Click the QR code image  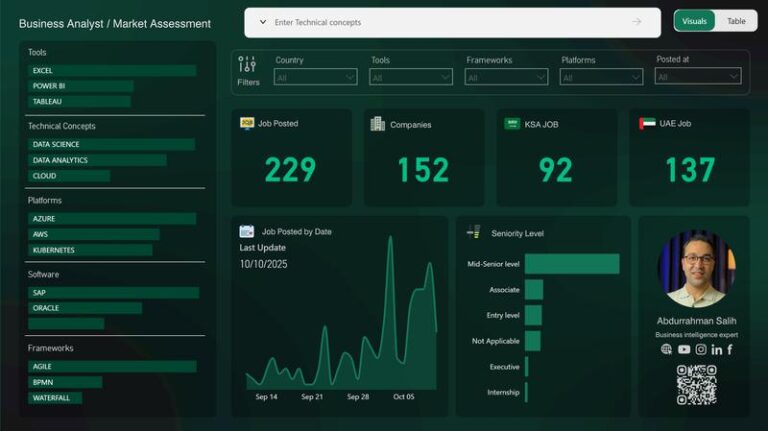click(x=696, y=385)
